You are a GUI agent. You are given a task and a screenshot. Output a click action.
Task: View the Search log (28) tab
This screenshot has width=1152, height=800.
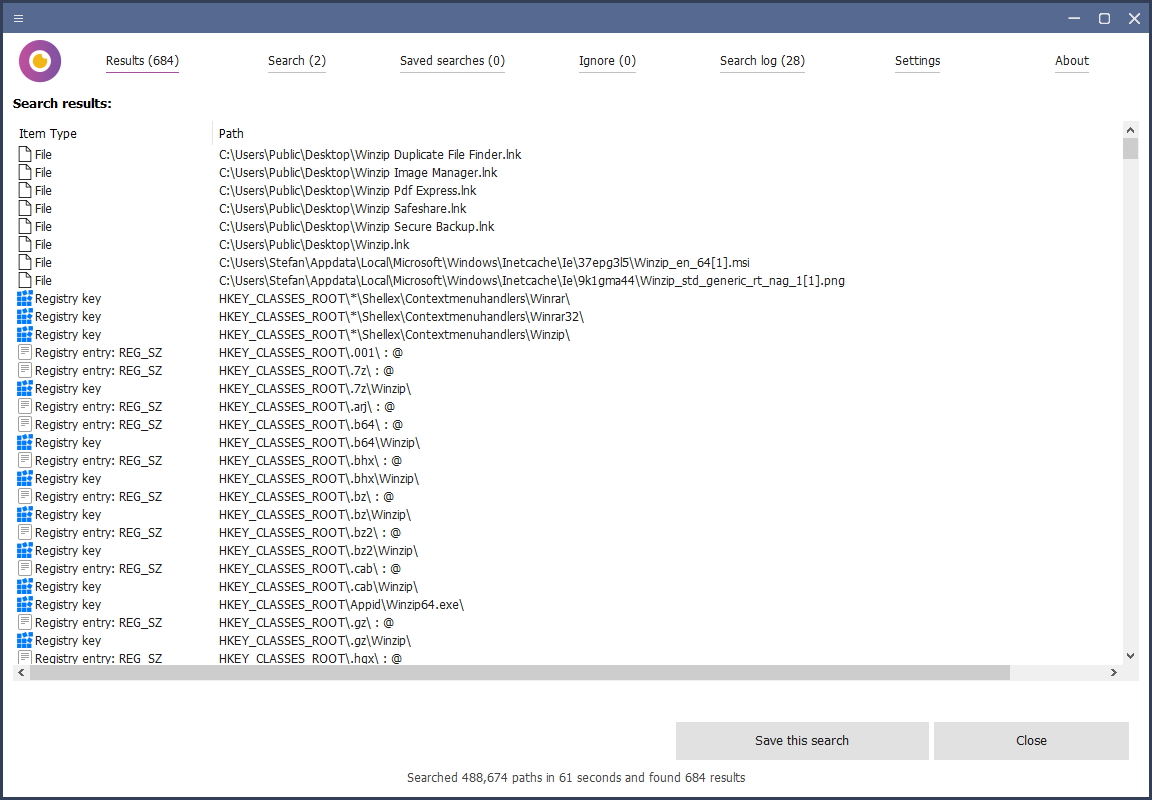pos(763,61)
